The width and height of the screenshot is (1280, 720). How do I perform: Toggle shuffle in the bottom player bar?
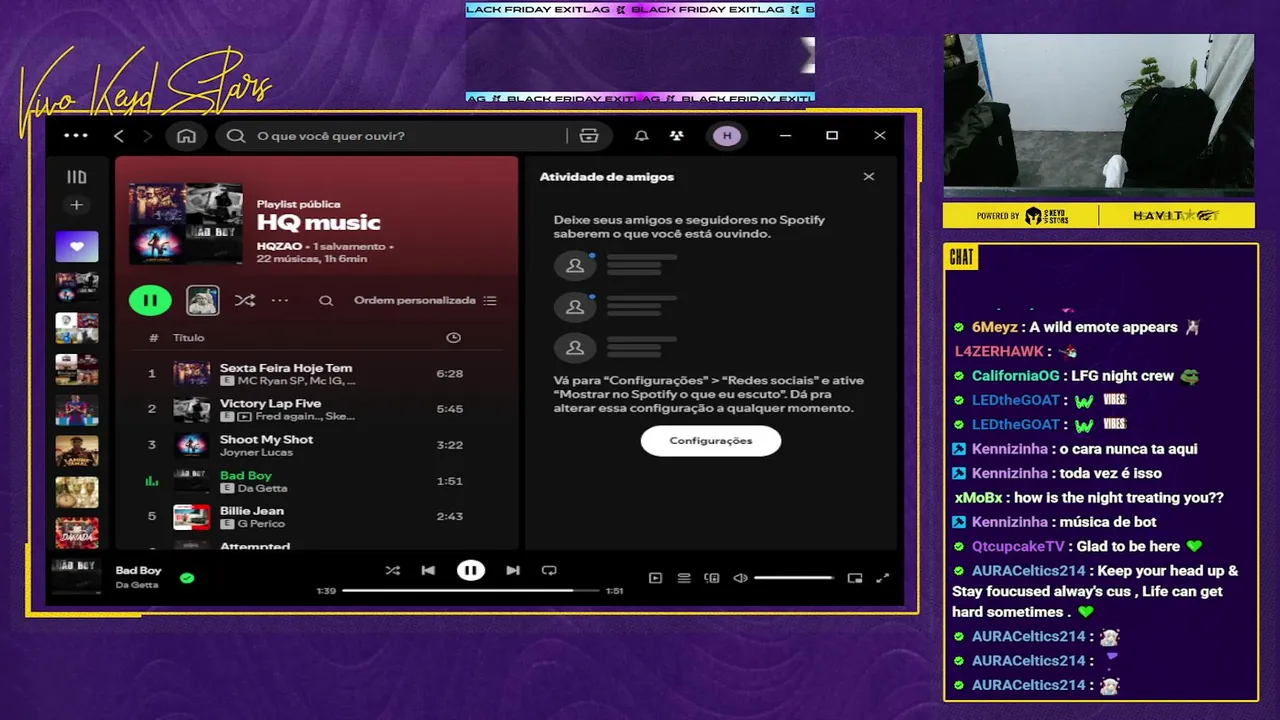click(x=392, y=570)
